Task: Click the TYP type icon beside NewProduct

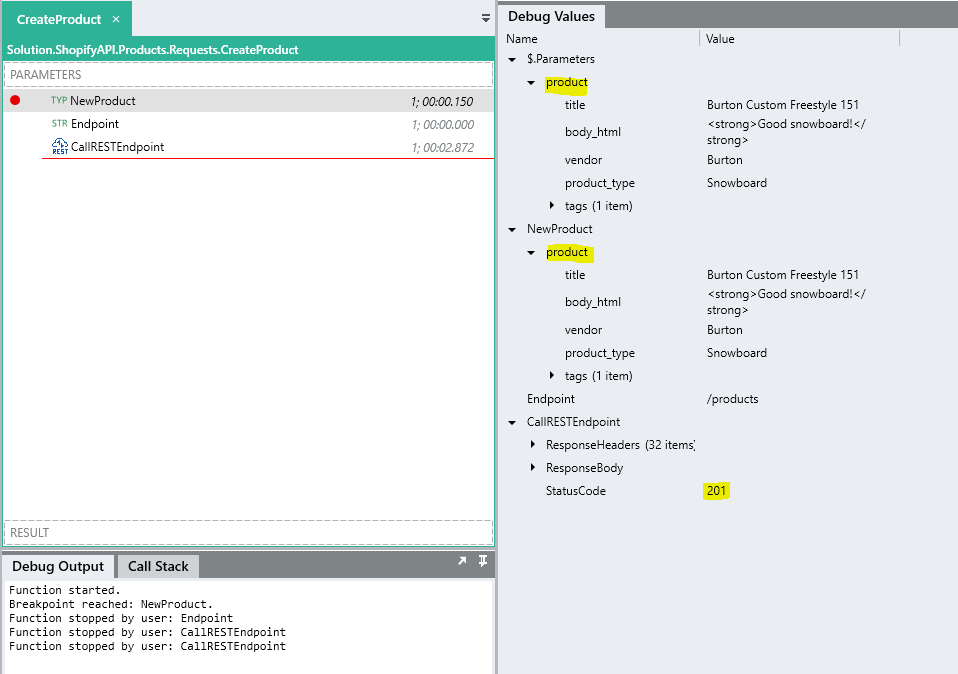Action: pyautogui.click(x=59, y=100)
